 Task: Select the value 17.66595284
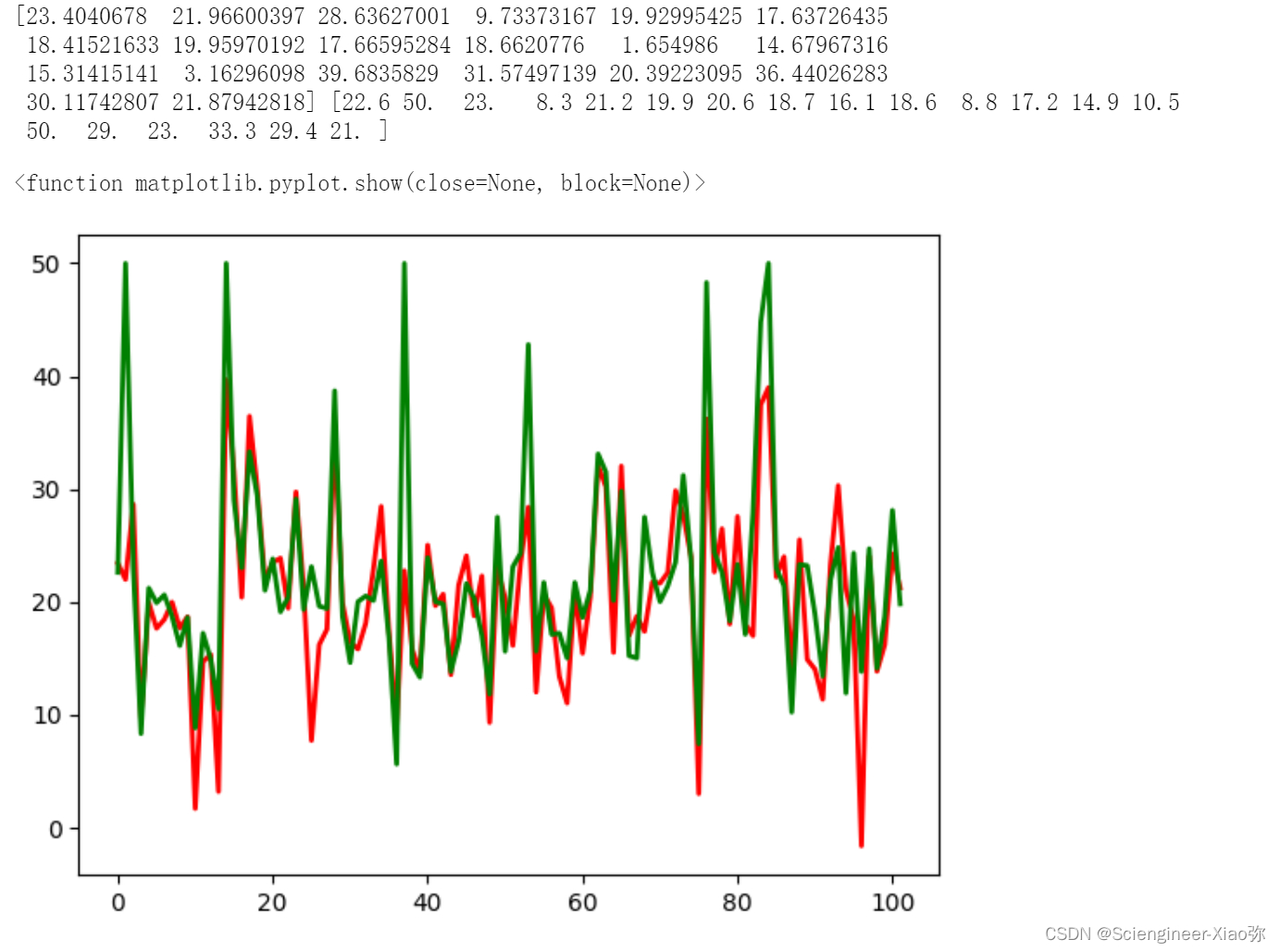pyautogui.click(x=384, y=45)
